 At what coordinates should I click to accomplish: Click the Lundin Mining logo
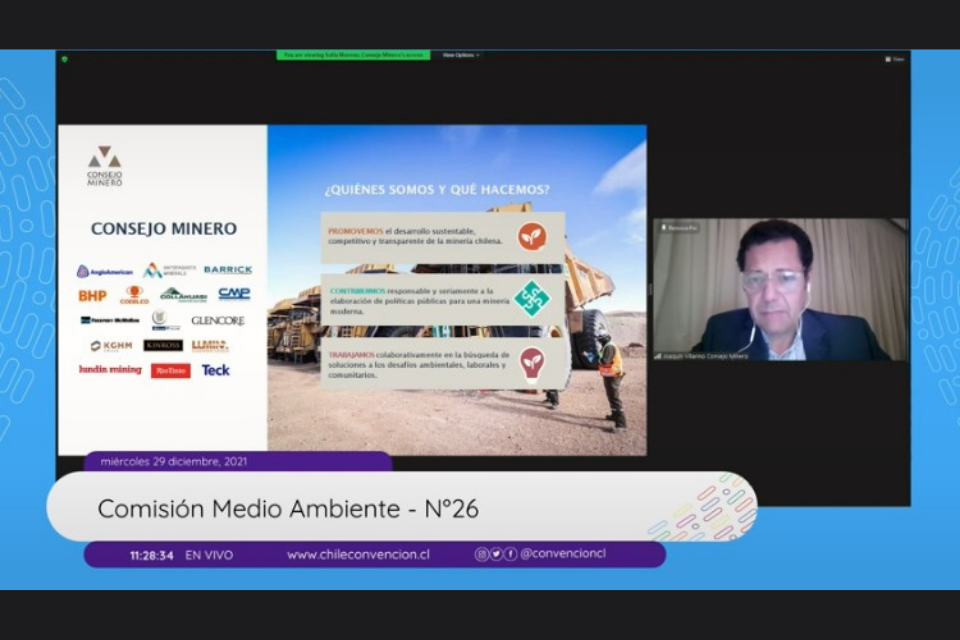point(110,369)
